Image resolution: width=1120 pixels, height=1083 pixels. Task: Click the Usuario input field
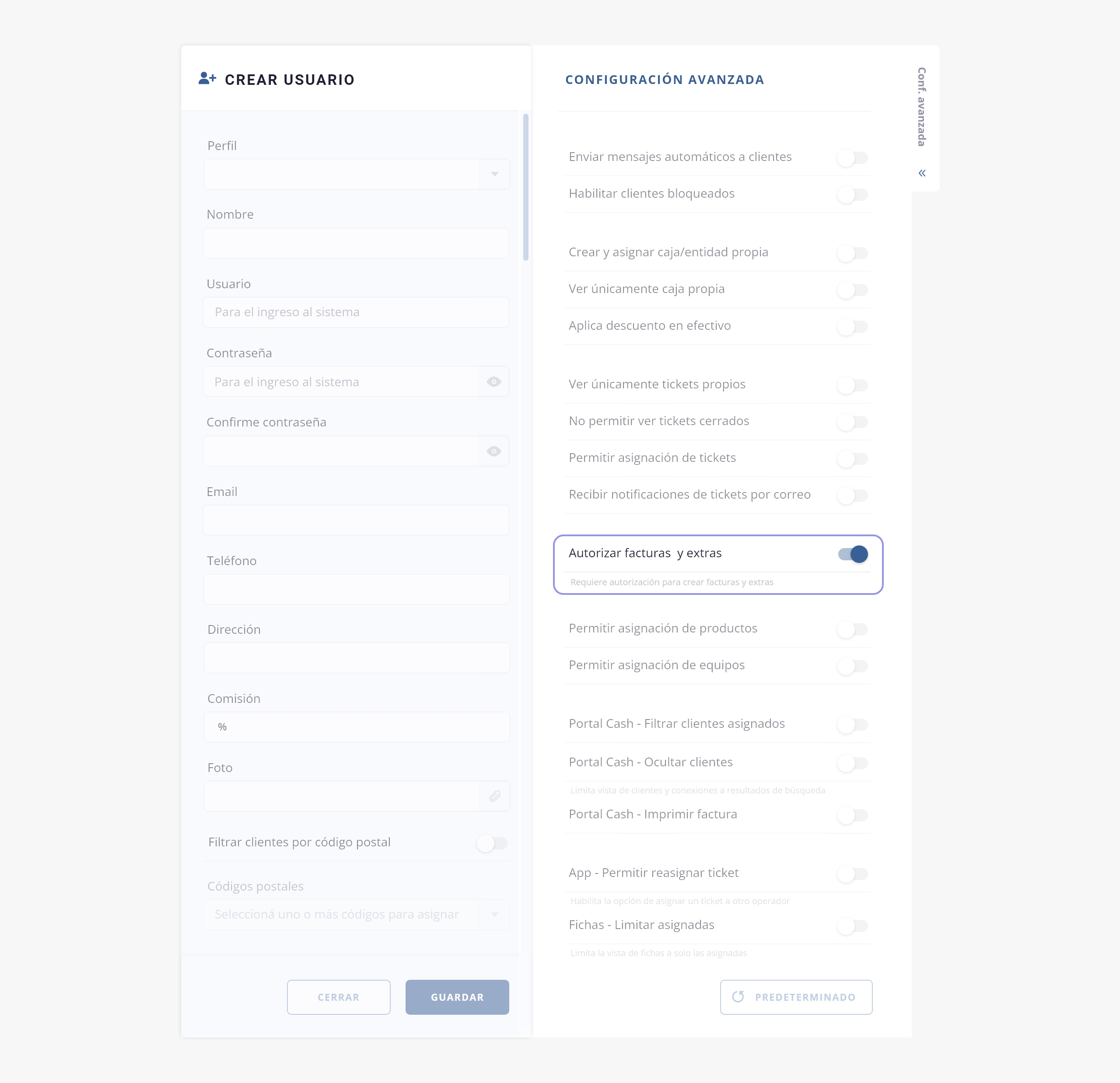coord(356,312)
